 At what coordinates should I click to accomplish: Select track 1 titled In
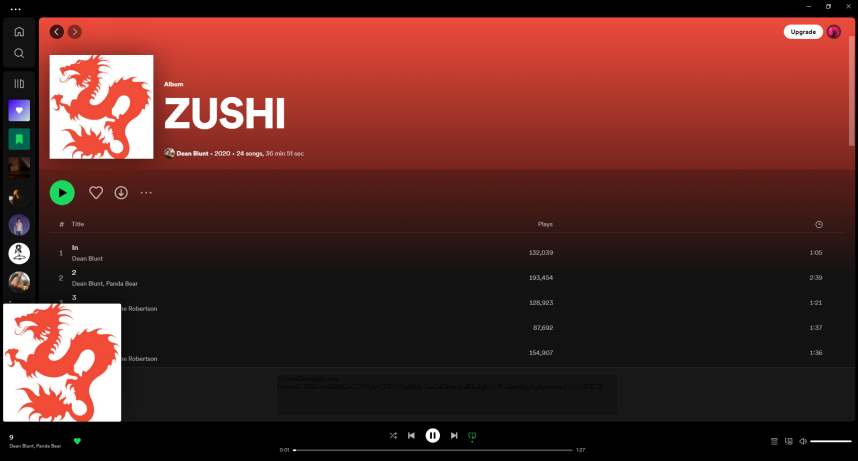[446, 253]
